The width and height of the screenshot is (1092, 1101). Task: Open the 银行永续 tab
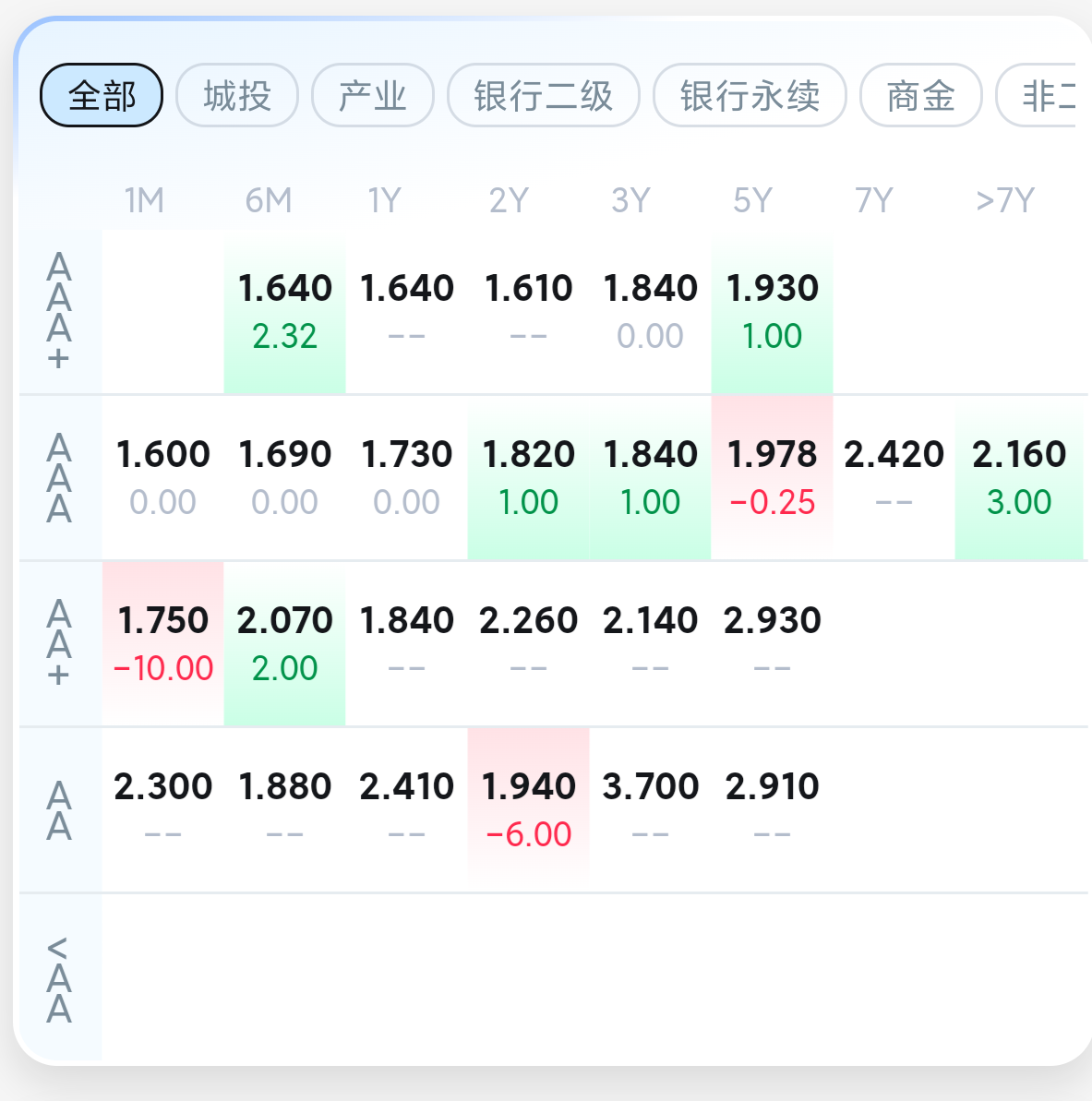click(750, 95)
